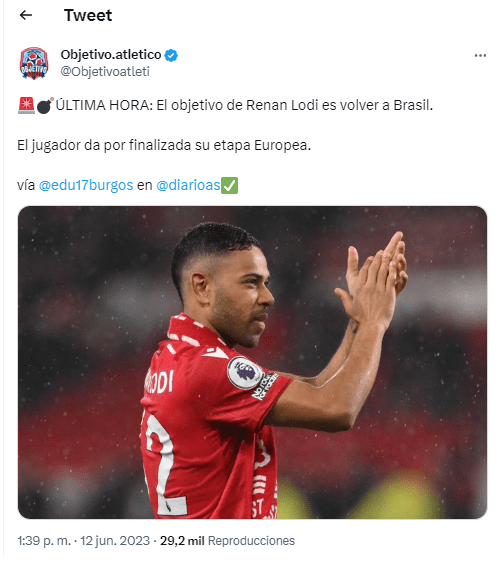Open the Objetivo.atletico display name
The image size is (500, 564).
(x=111, y=55)
